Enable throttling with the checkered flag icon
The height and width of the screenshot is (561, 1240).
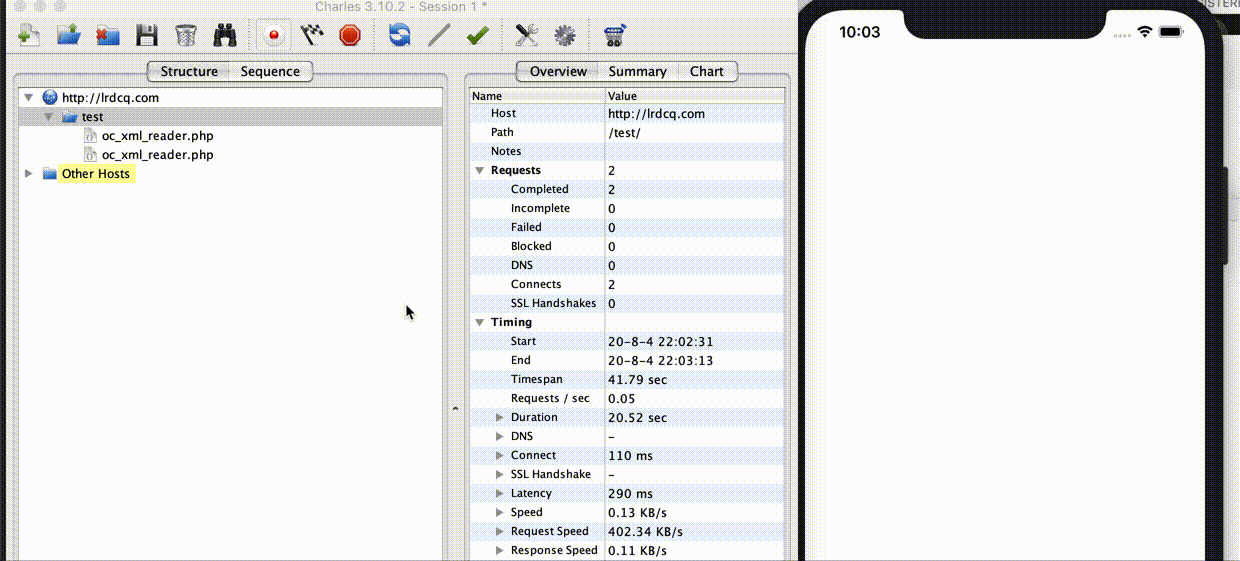coord(312,36)
